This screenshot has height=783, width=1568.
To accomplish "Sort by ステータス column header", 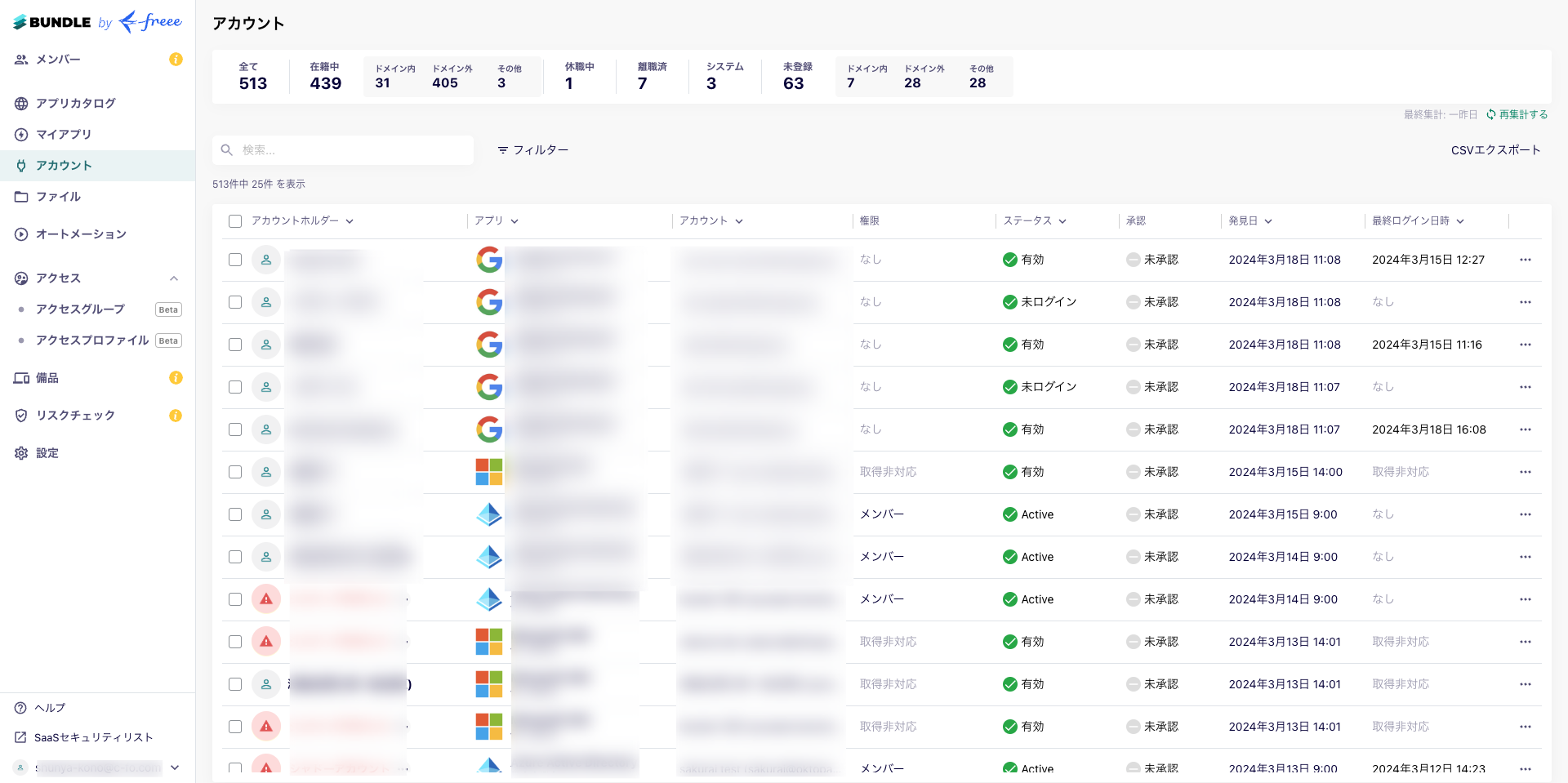I will pyautogui.click(x=1034, y=221).
